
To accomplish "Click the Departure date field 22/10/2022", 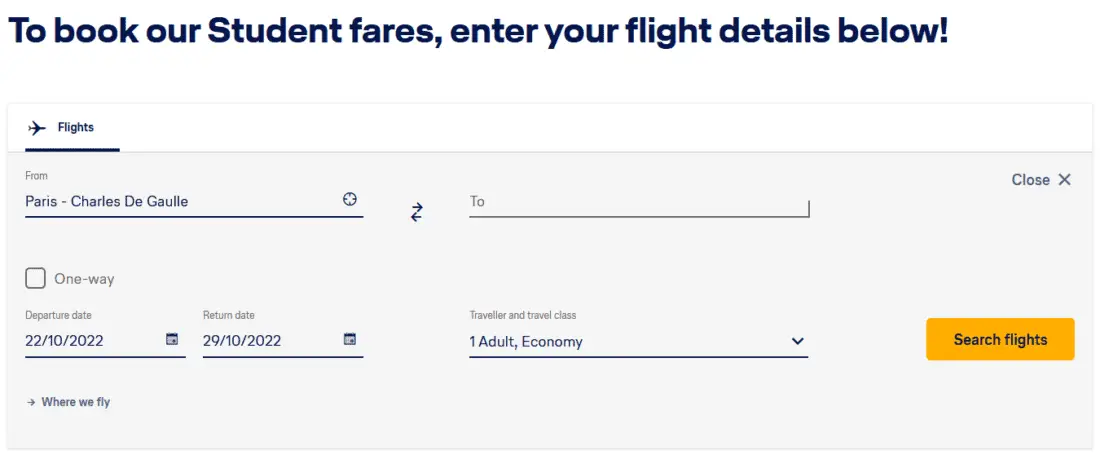I will pyautogui.click(x=90, y=341).
